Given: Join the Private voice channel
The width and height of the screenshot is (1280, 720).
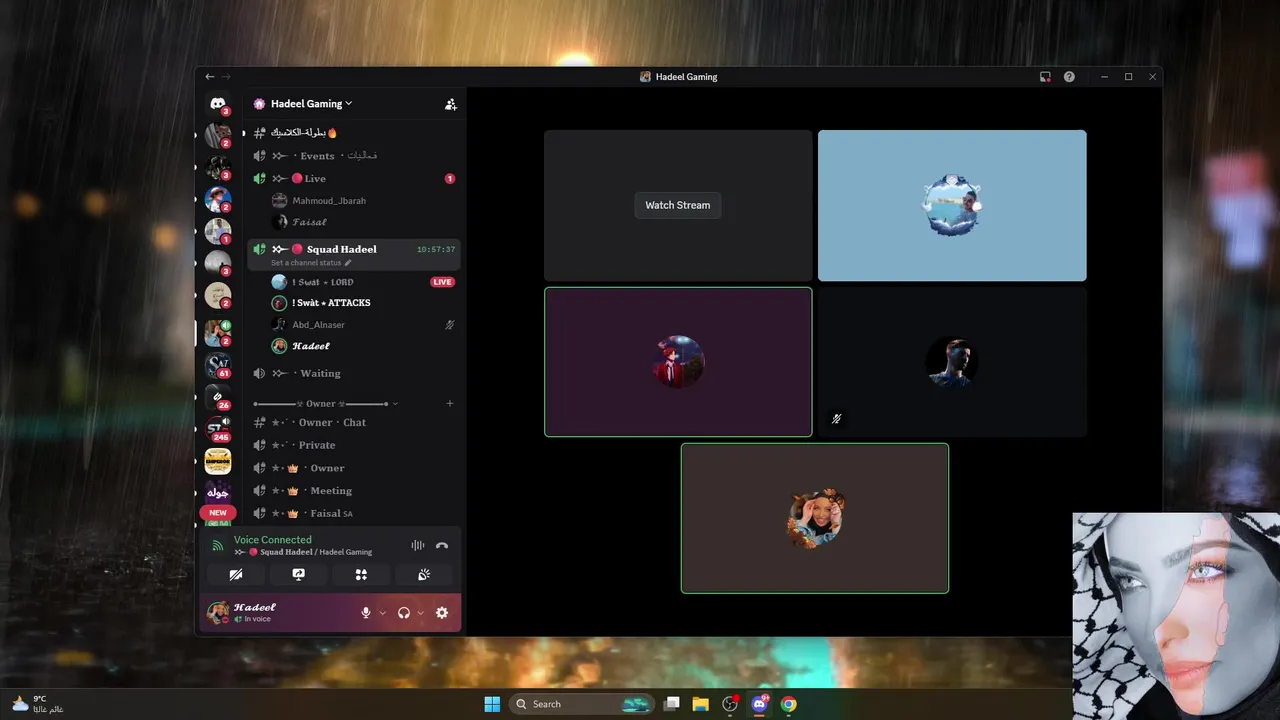Looking at the screenshot, I should [x=355, y=445].
